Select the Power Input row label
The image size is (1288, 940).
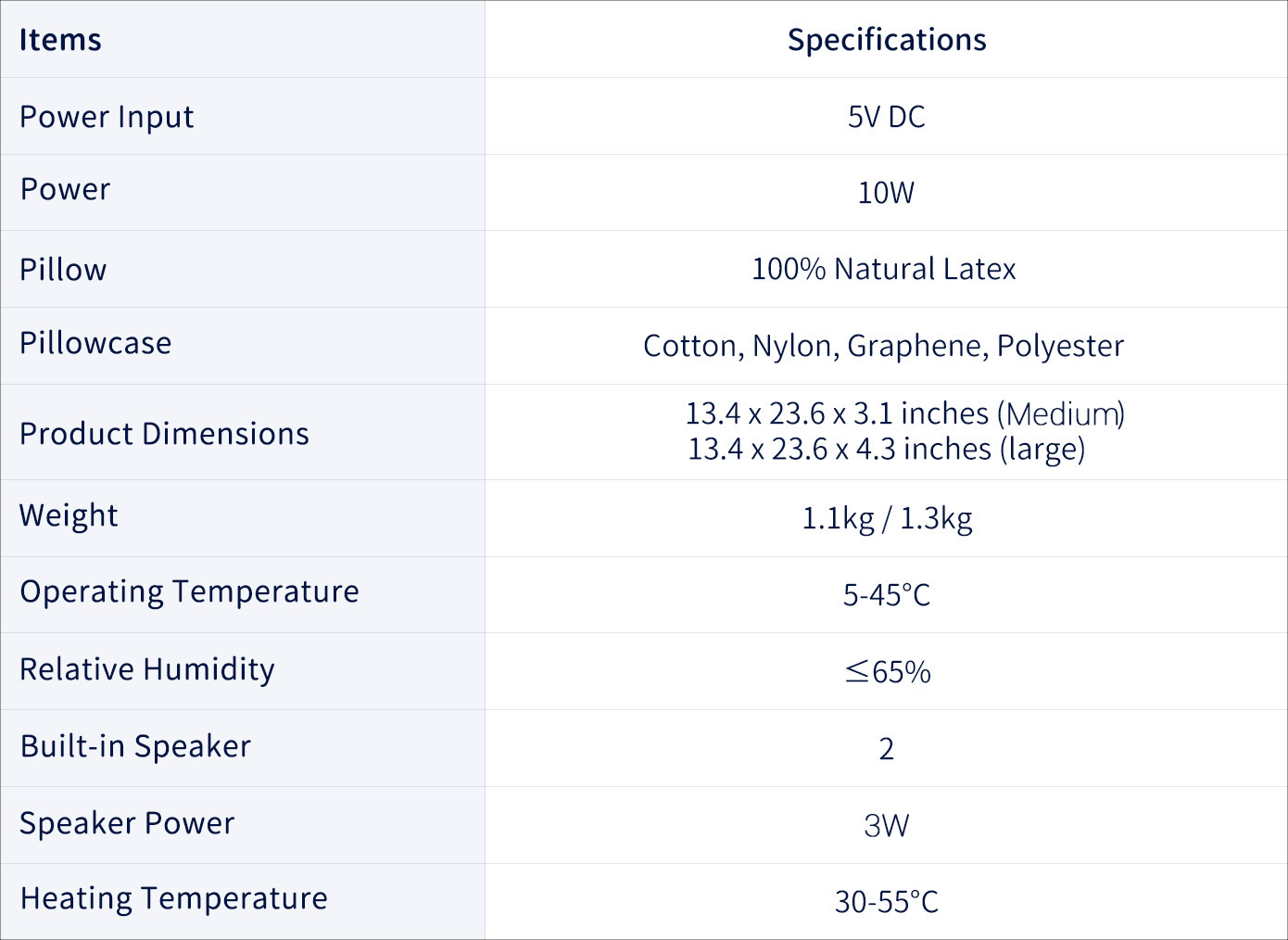107,117
